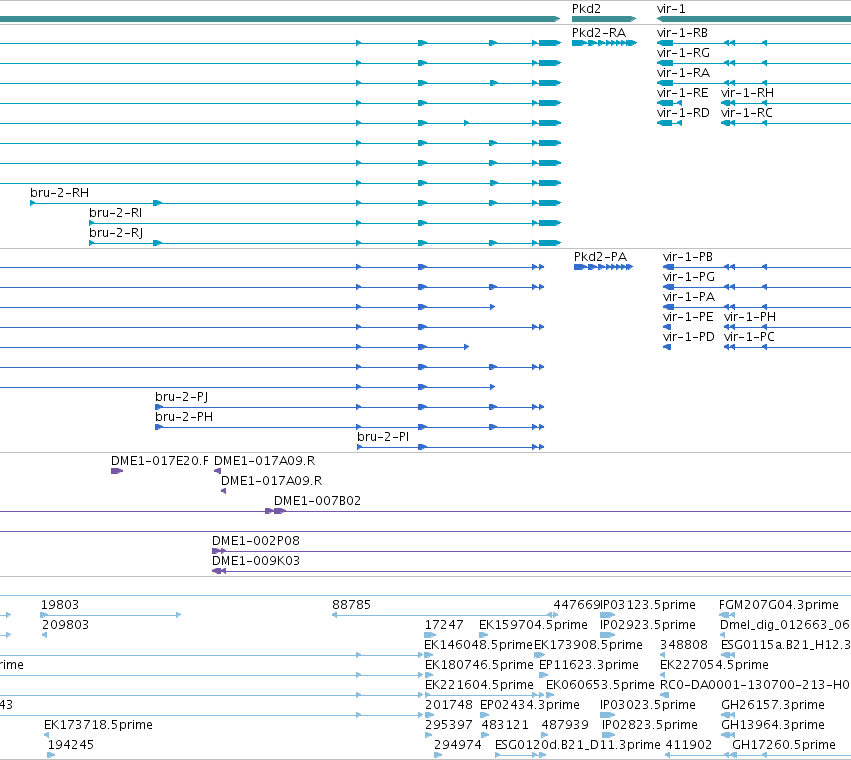This screenshot has height=760, width=851.
Task: Select the 447669 EST feature label
Action: point(576,605)
